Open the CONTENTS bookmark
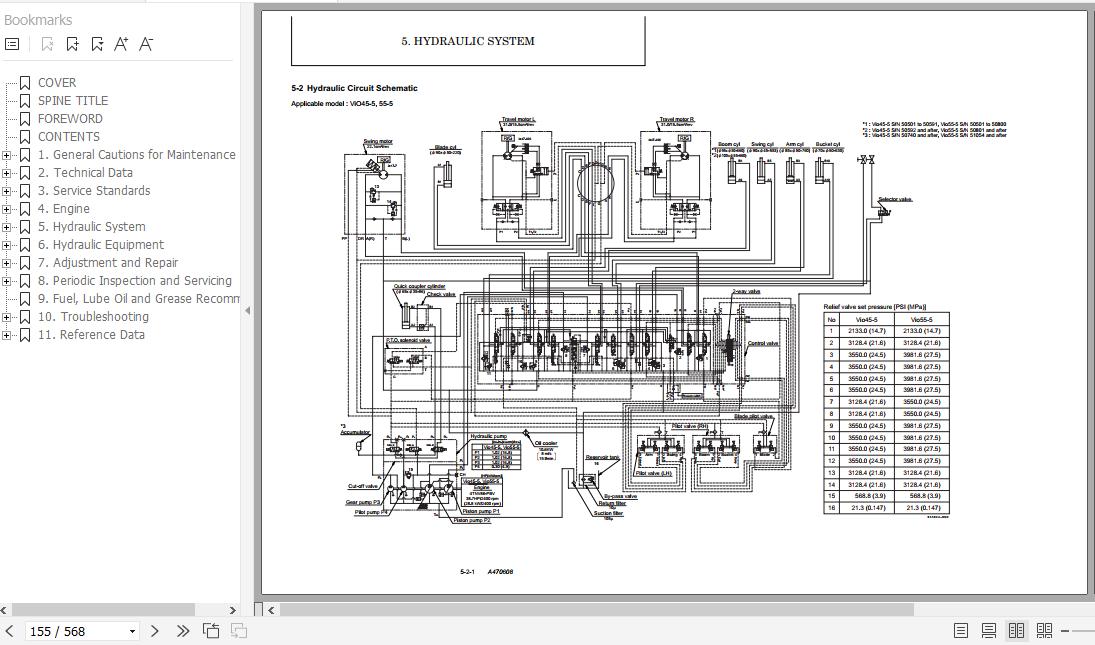The image size is (1095, 645). click(x=68, y=137)
